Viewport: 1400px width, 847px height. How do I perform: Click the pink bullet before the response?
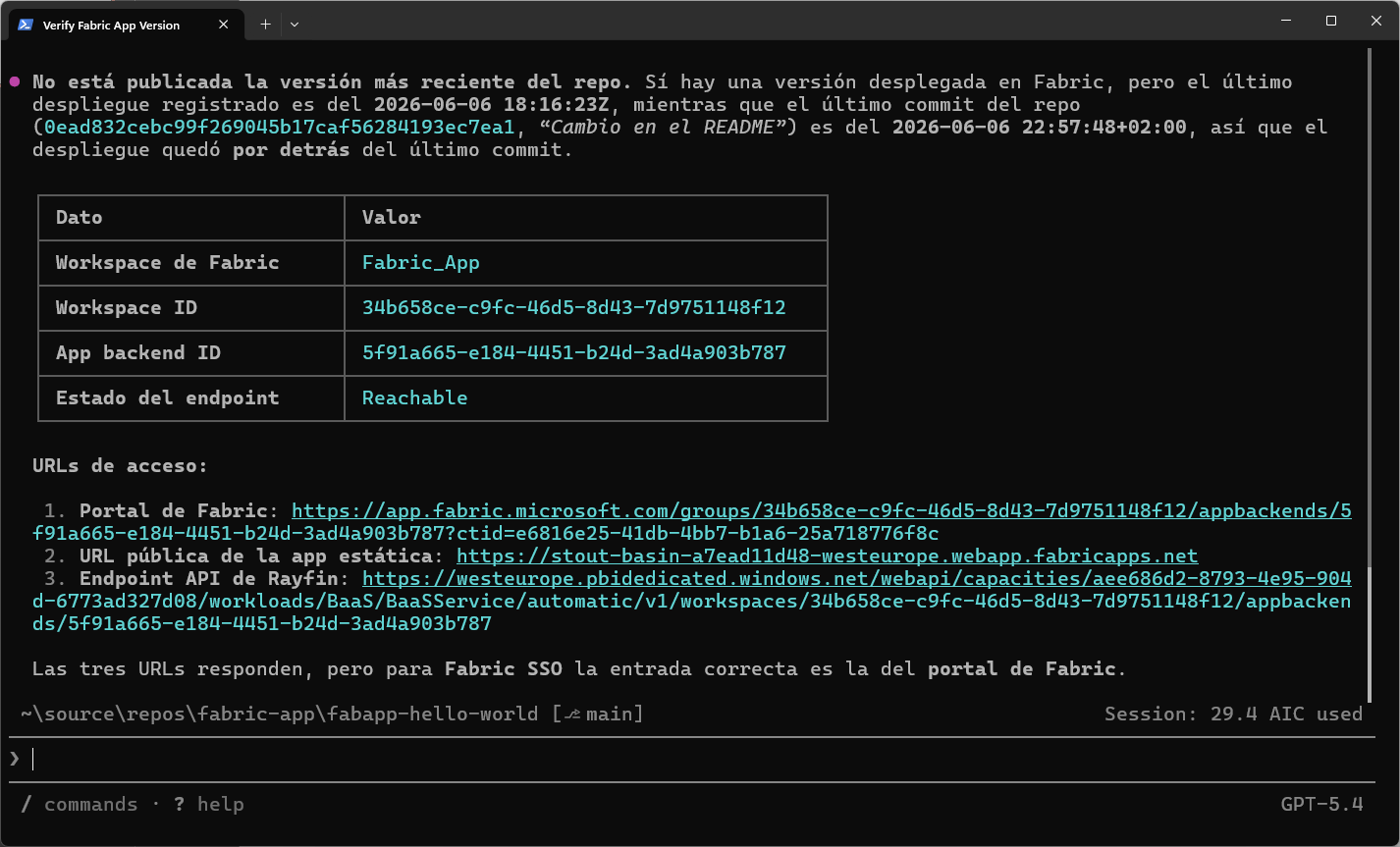click(14, 81)
